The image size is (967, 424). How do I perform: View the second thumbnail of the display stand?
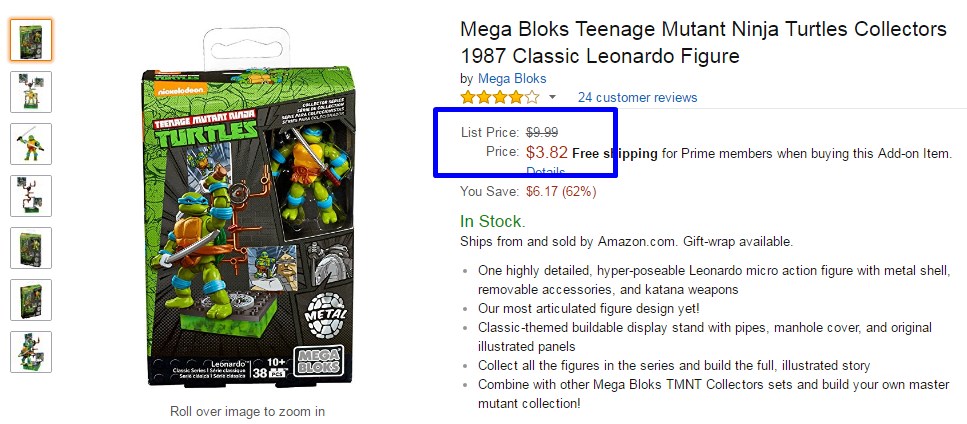pos(31,92)
